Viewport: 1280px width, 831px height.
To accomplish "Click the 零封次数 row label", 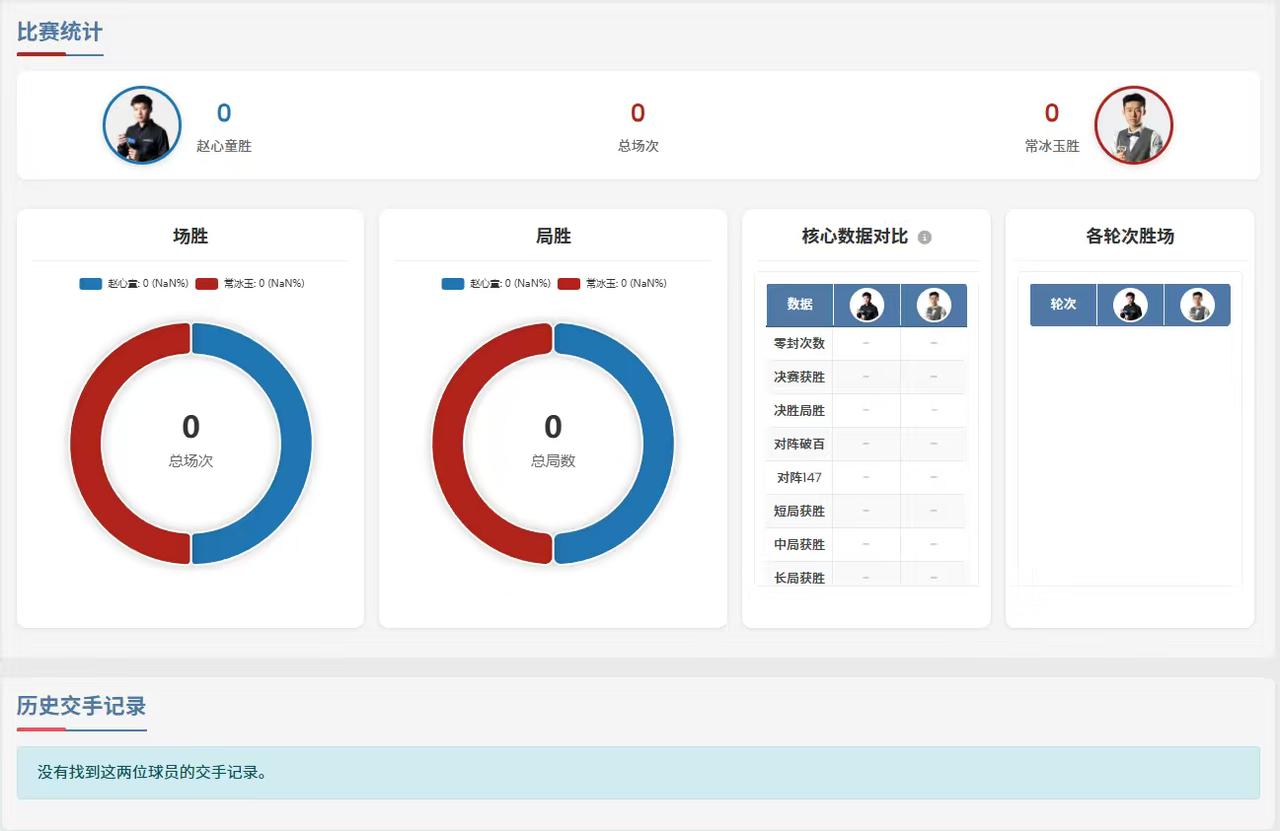I will point(800,343).
